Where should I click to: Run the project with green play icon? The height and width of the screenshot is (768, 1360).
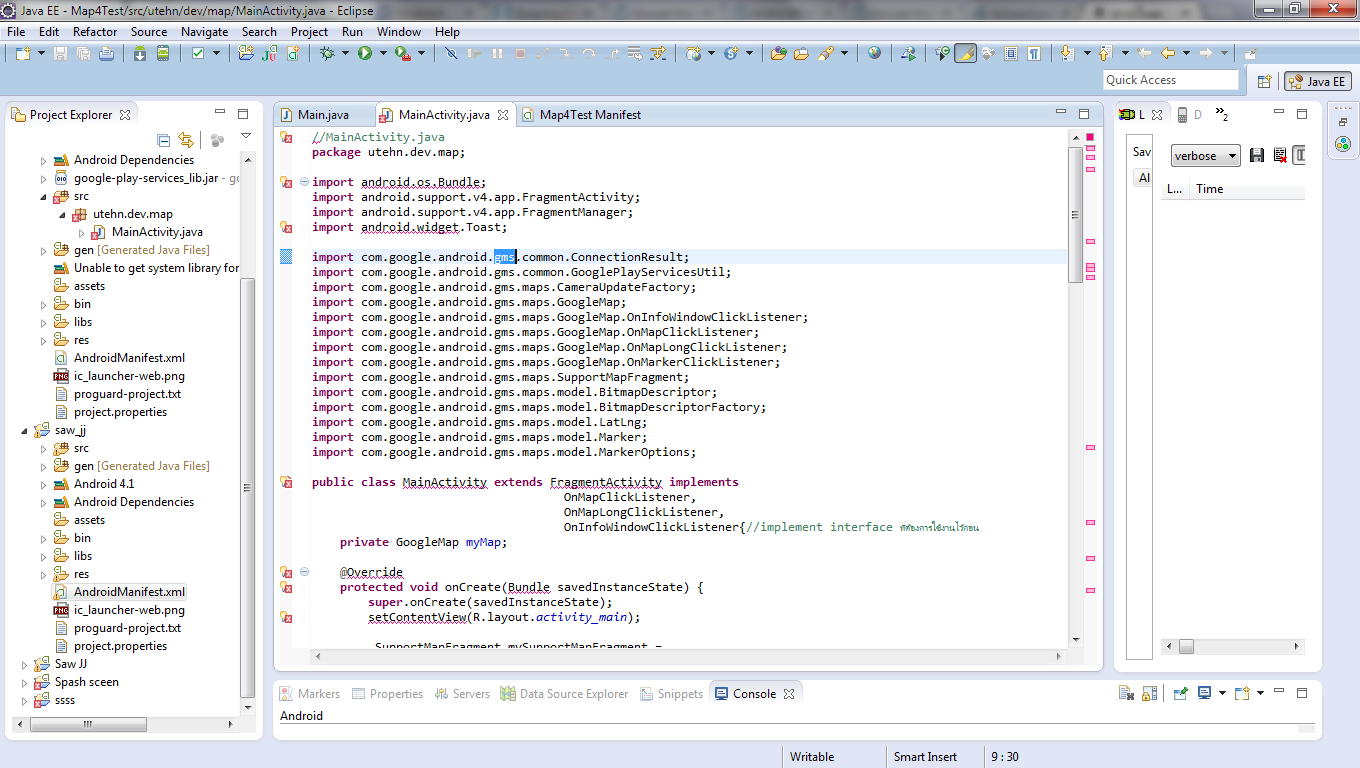(x=365, y=53)
